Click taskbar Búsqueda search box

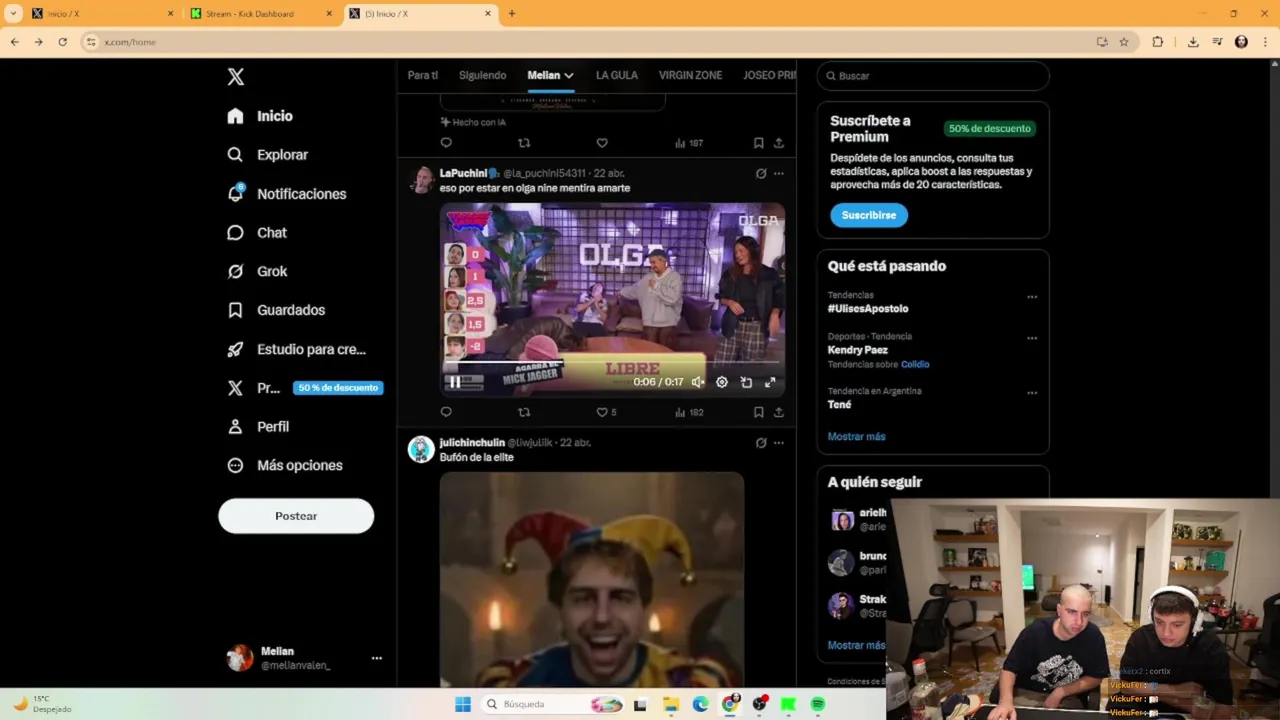(552, 704)
